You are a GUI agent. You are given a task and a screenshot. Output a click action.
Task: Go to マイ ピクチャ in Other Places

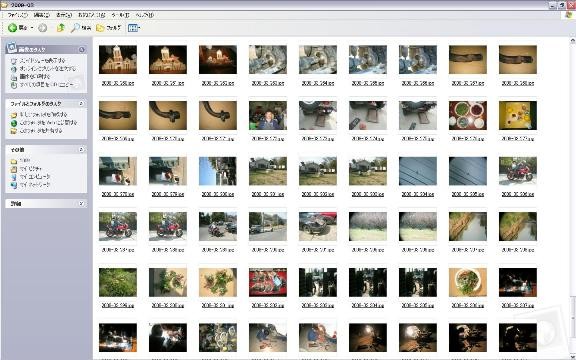tap(30, 169)
